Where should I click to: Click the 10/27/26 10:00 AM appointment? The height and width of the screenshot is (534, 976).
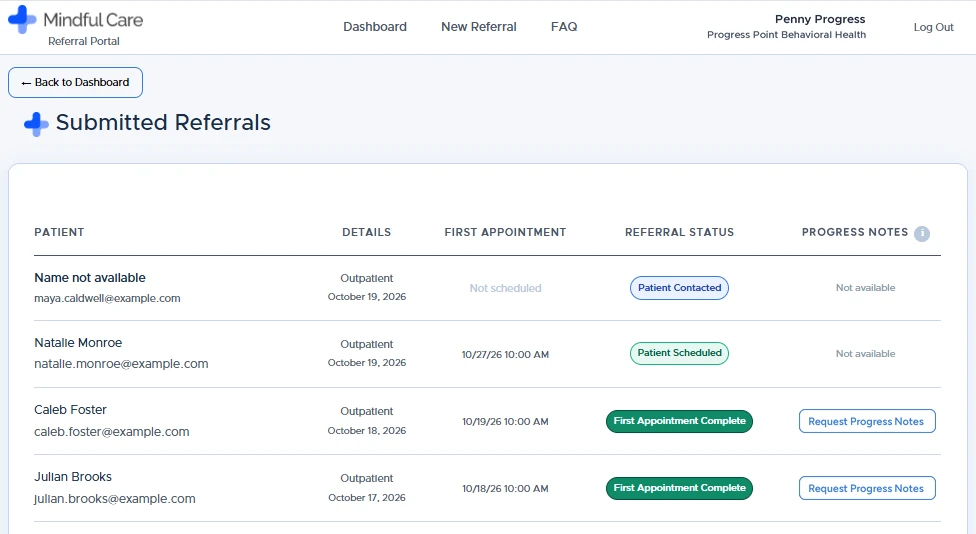click(x=505, y=355)
